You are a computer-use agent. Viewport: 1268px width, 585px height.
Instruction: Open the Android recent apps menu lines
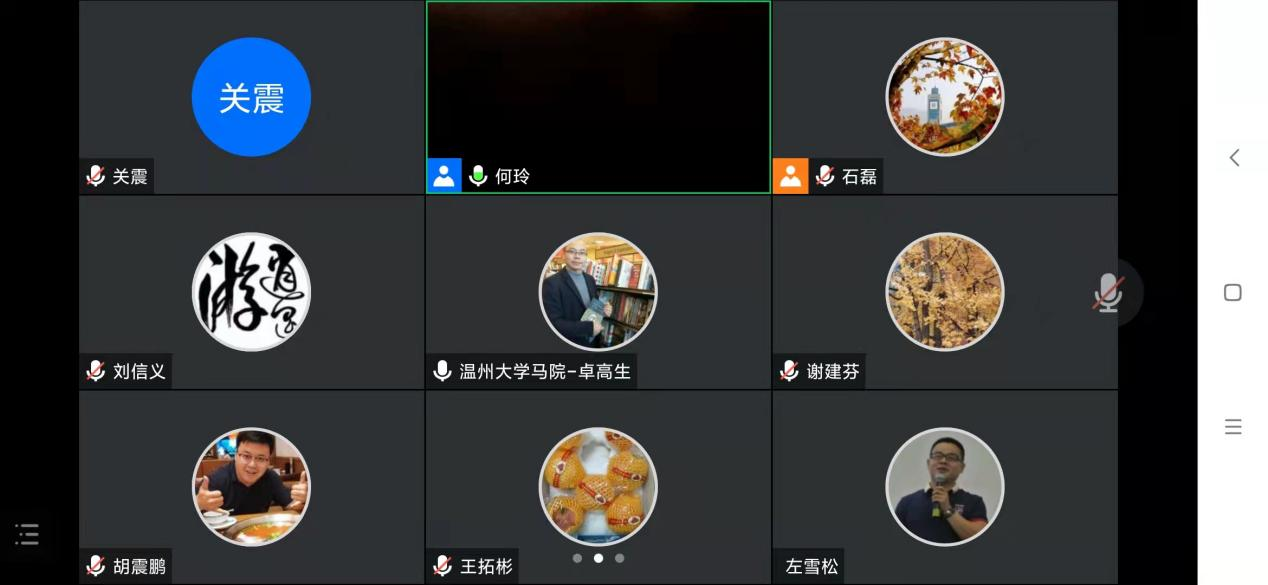1233,427
